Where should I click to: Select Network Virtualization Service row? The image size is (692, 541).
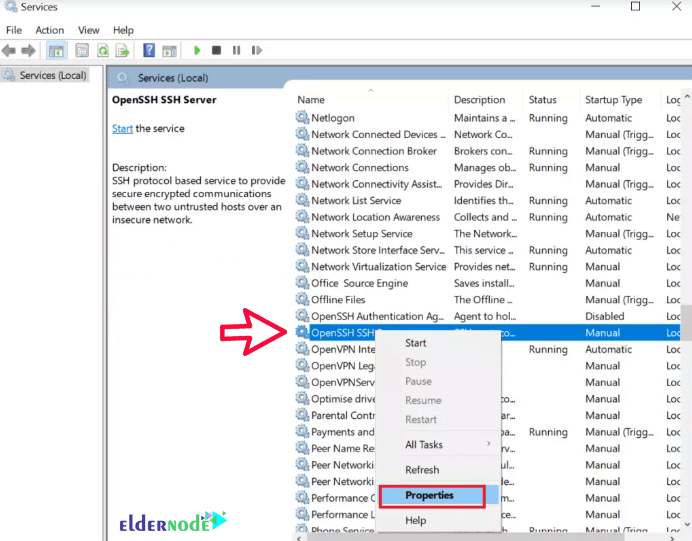[487, 267]
